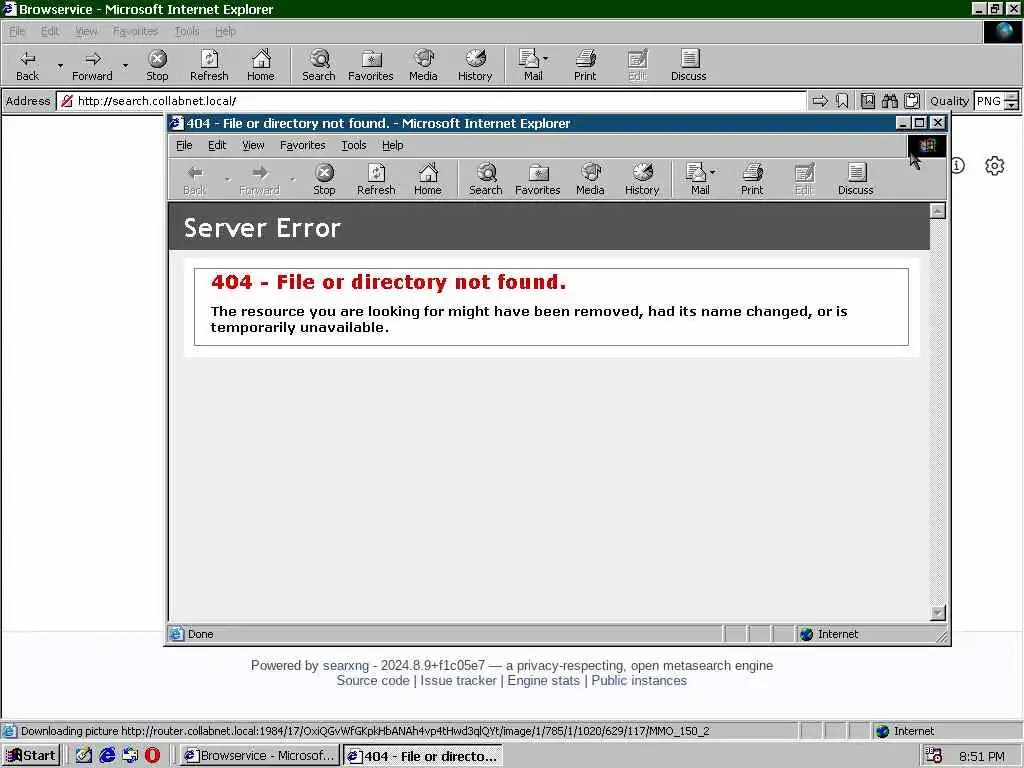Click the Server Error banner text
Viewport: 1024px width, 768px height.
pyautogui.click(x=262, y=228)
